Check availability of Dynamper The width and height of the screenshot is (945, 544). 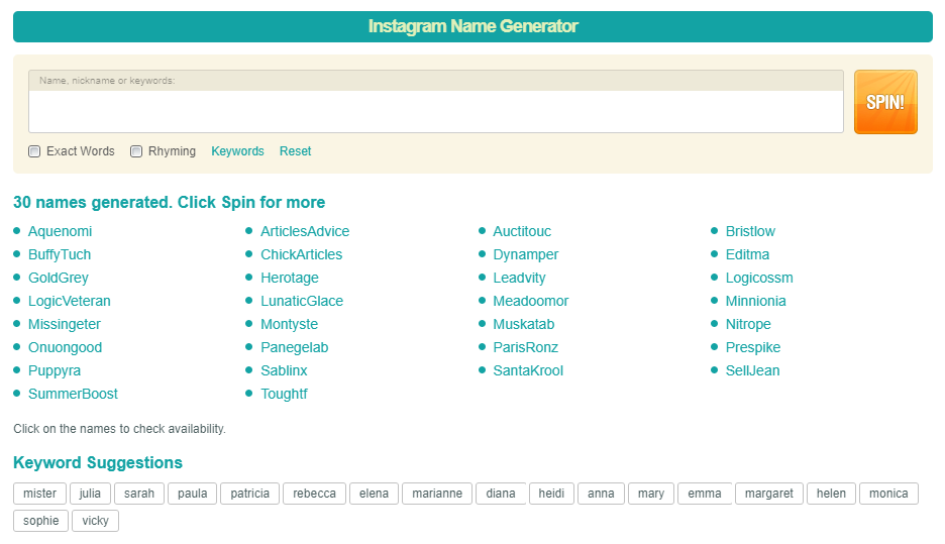526,255
